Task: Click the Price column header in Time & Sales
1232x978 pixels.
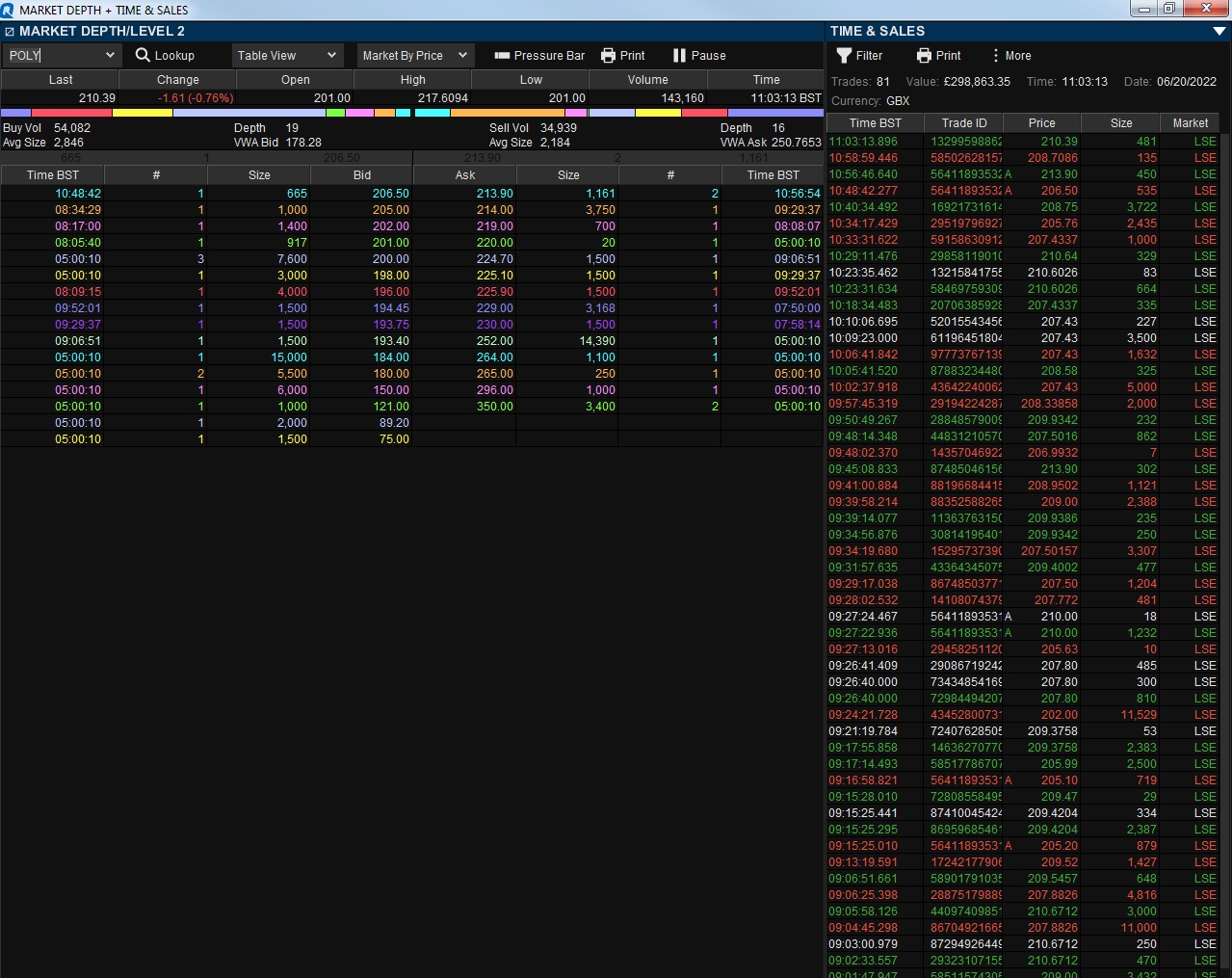Action: pyautogui.click(x=1042, y=123)
